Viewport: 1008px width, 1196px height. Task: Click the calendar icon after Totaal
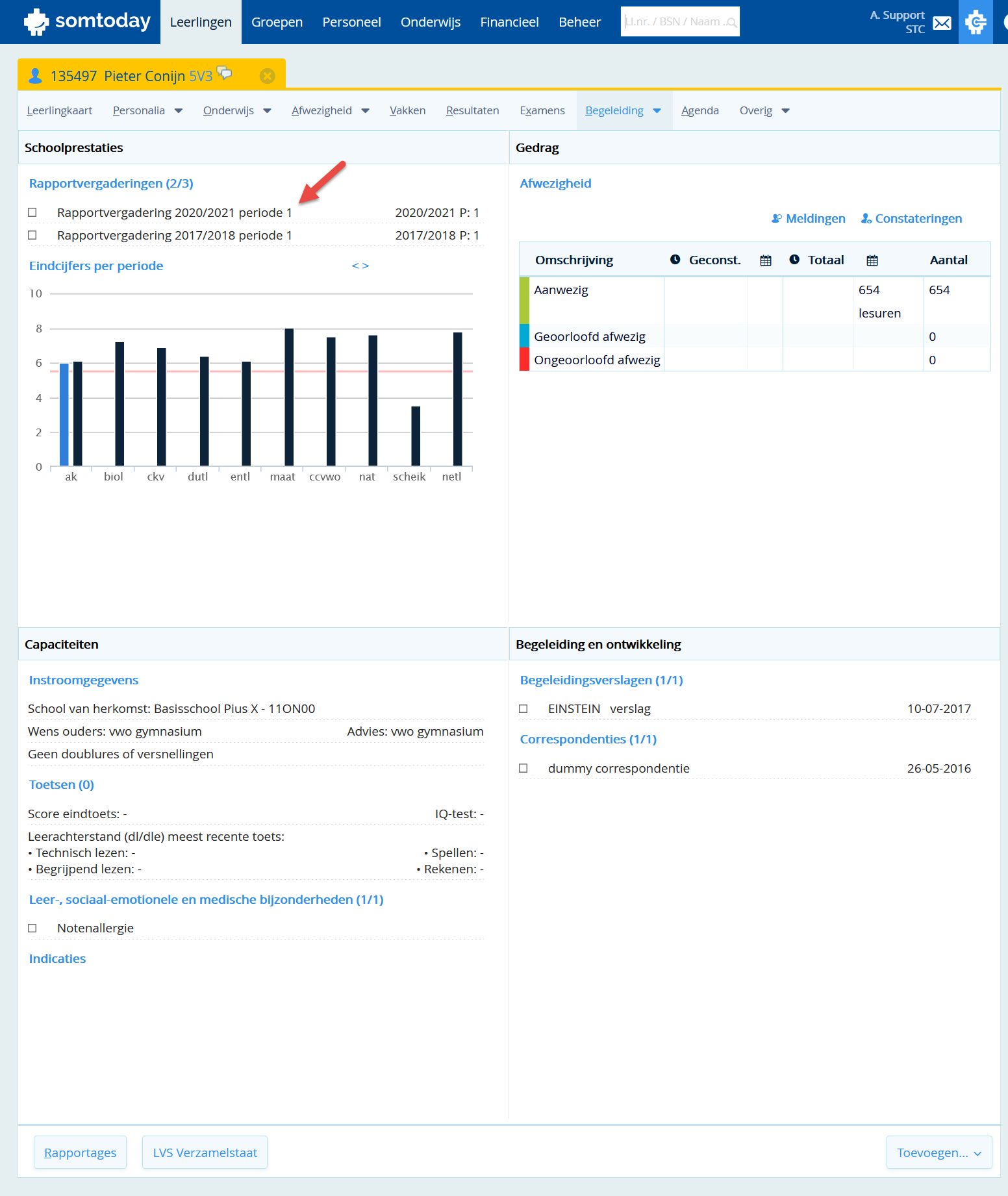pyautogui.click(x=872, y=260)
